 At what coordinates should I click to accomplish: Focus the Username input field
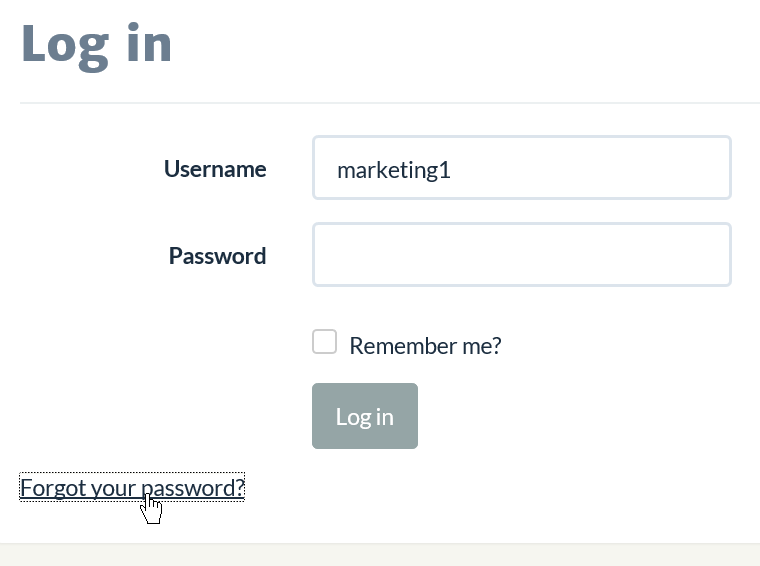tap(522, 168)
